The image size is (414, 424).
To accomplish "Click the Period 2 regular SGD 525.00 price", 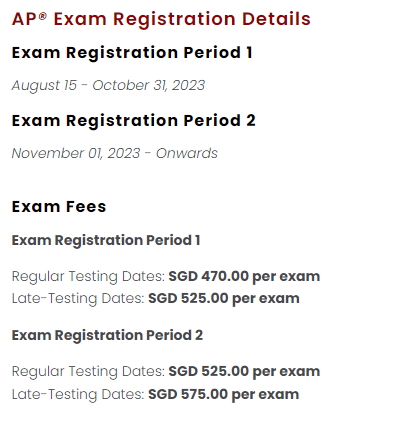I will pyautogui.click(x=244, y=371).
